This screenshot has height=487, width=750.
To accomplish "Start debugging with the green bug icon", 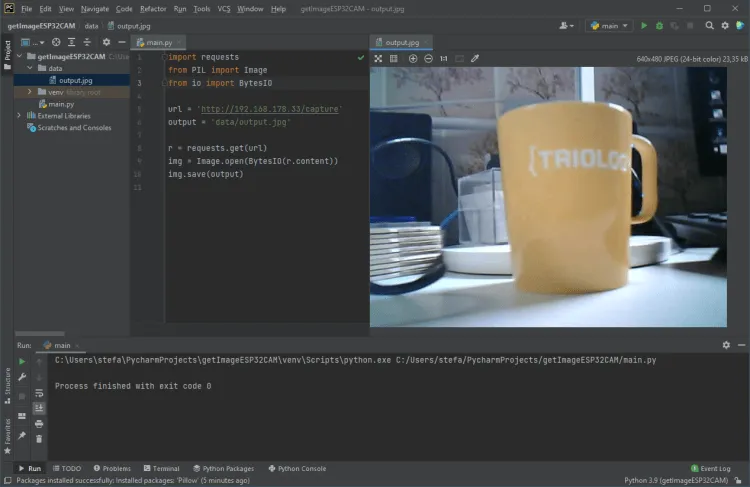I will 659,26.
